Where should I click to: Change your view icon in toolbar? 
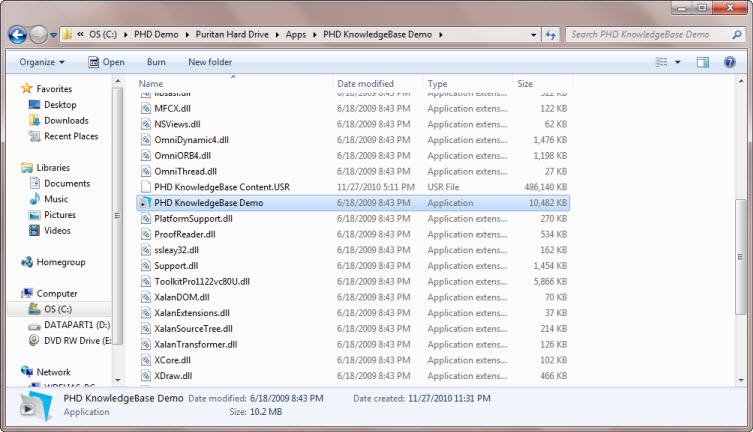pos(661,62)
